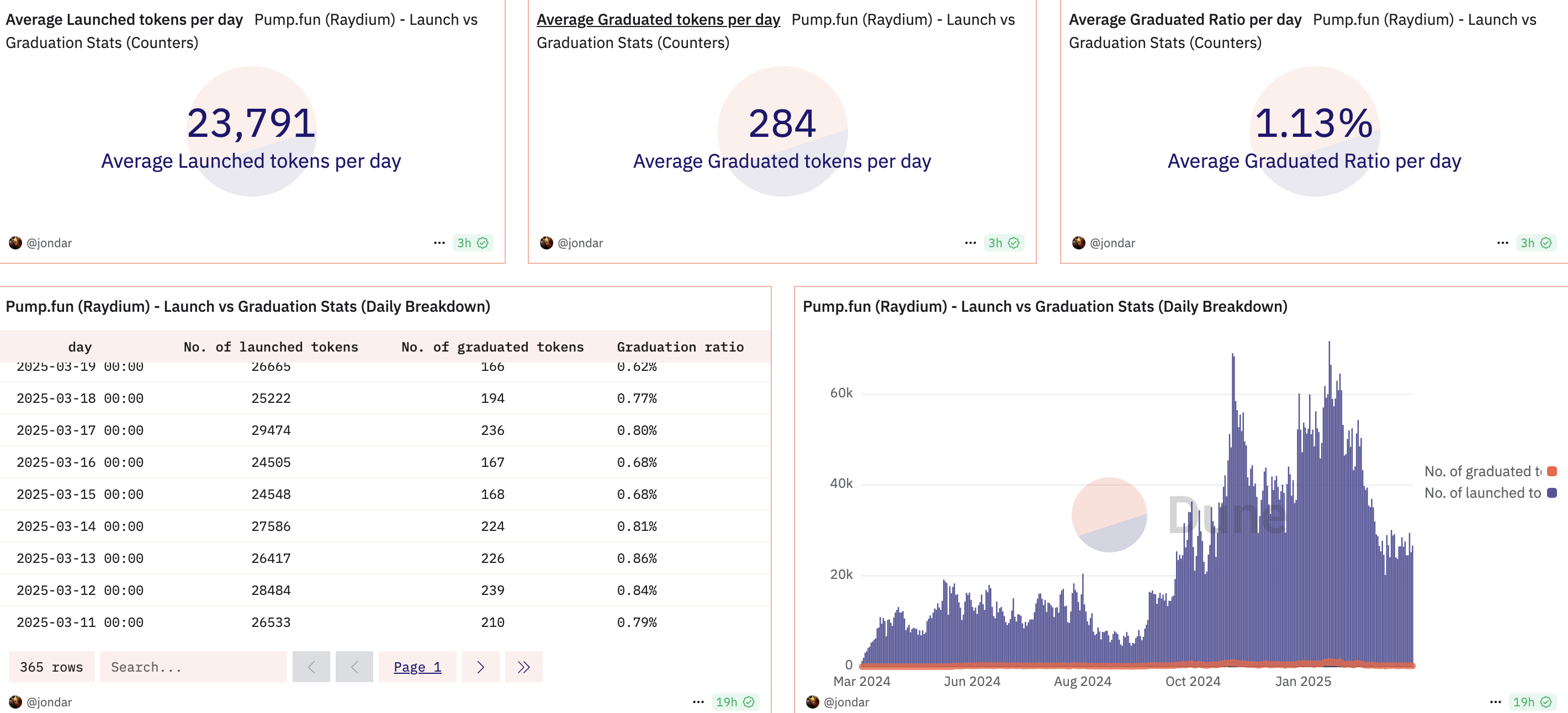Click jondar avatar on Average Graduated Ratio card
This screenshot has height=713, width=1568.
coord(1078,243)
